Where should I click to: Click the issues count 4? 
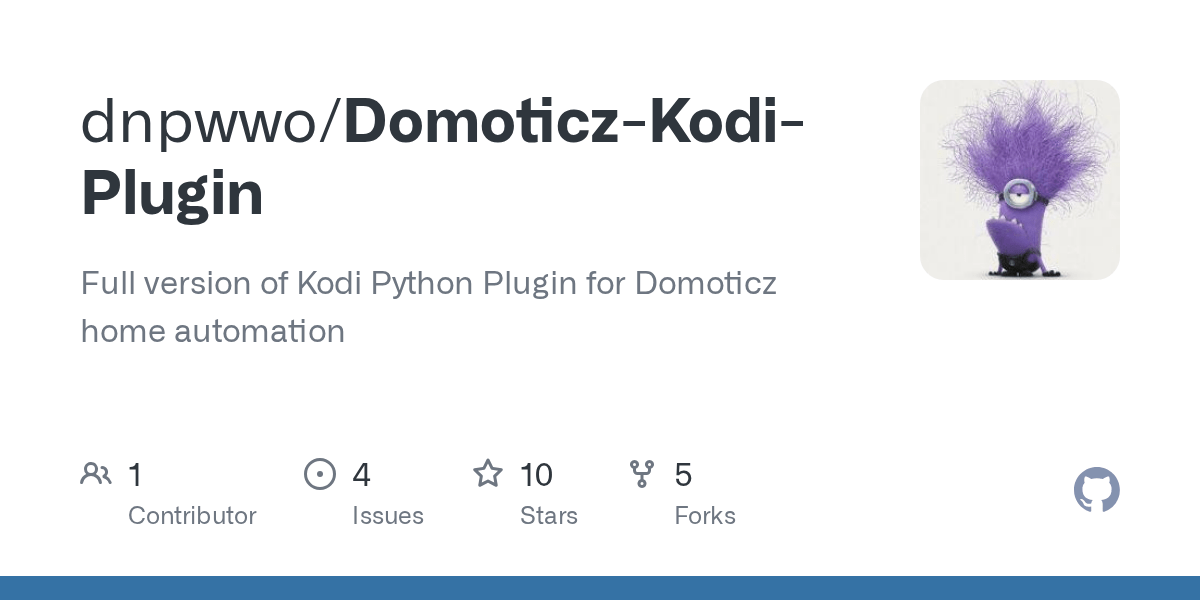(361, 474)
